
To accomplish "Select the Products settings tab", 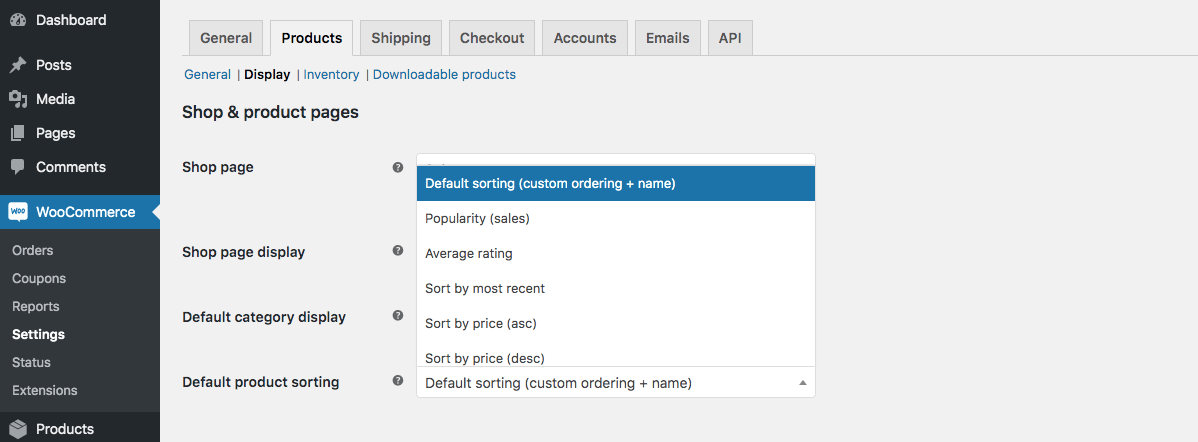I will 312,38.
